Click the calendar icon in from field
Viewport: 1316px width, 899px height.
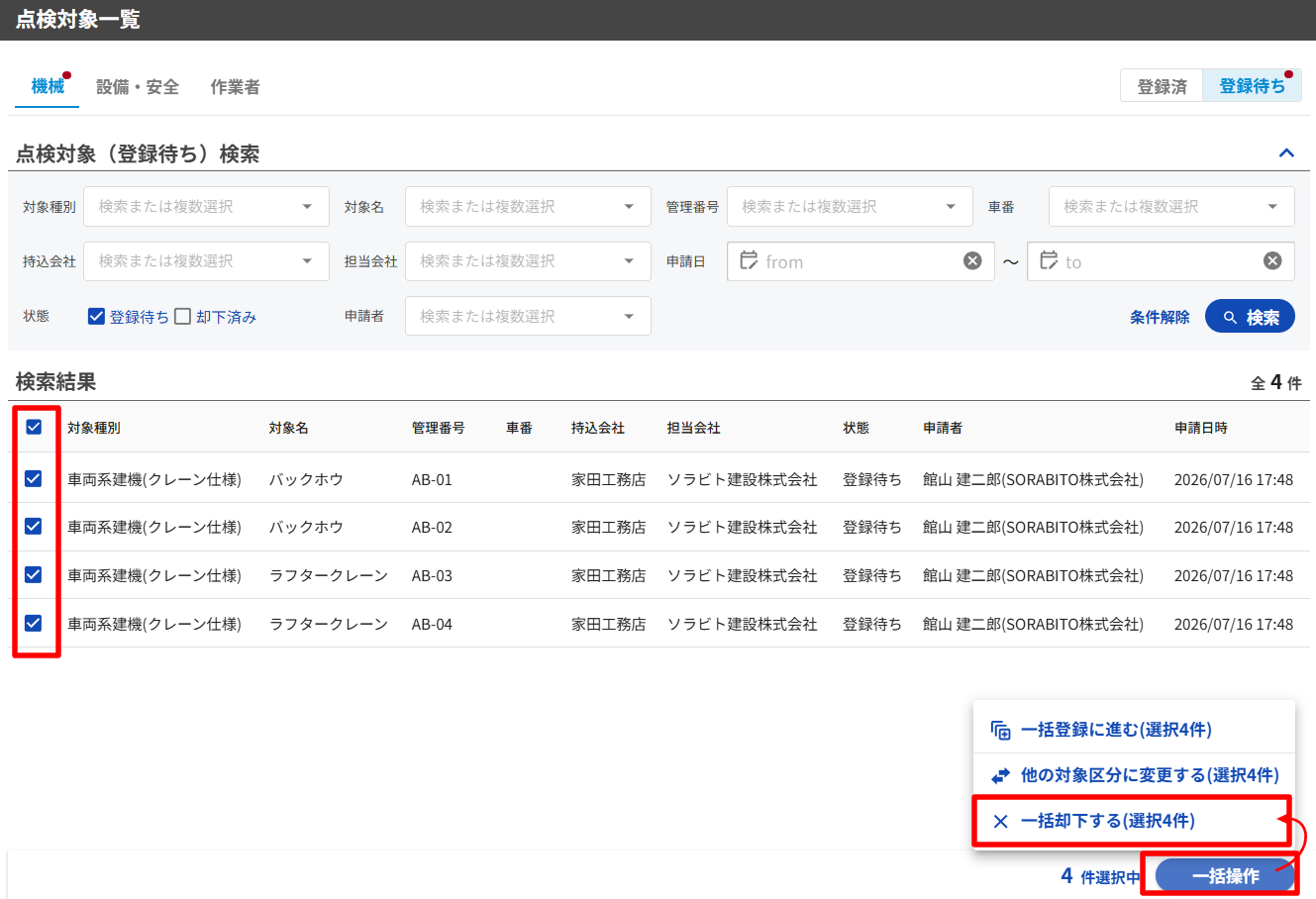(x=749, y=260)
